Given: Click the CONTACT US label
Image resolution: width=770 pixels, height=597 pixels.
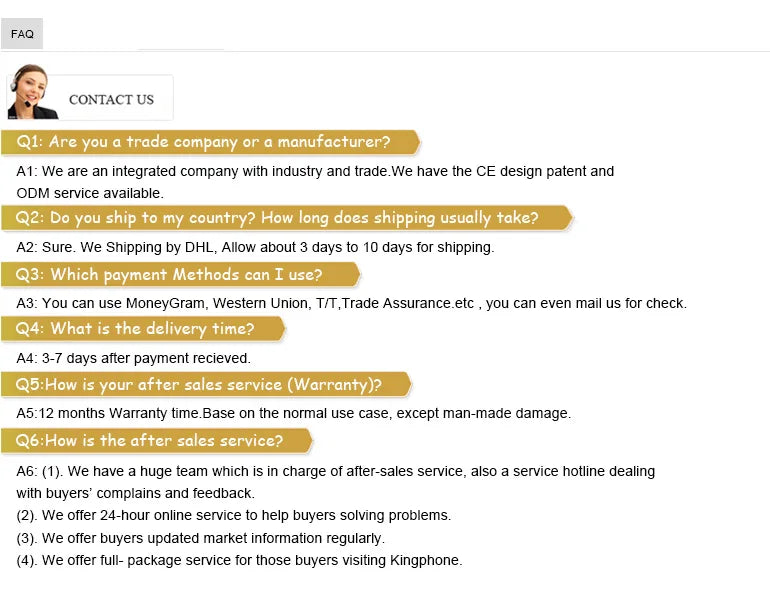Looking at the screenshot, I should 111,99.
